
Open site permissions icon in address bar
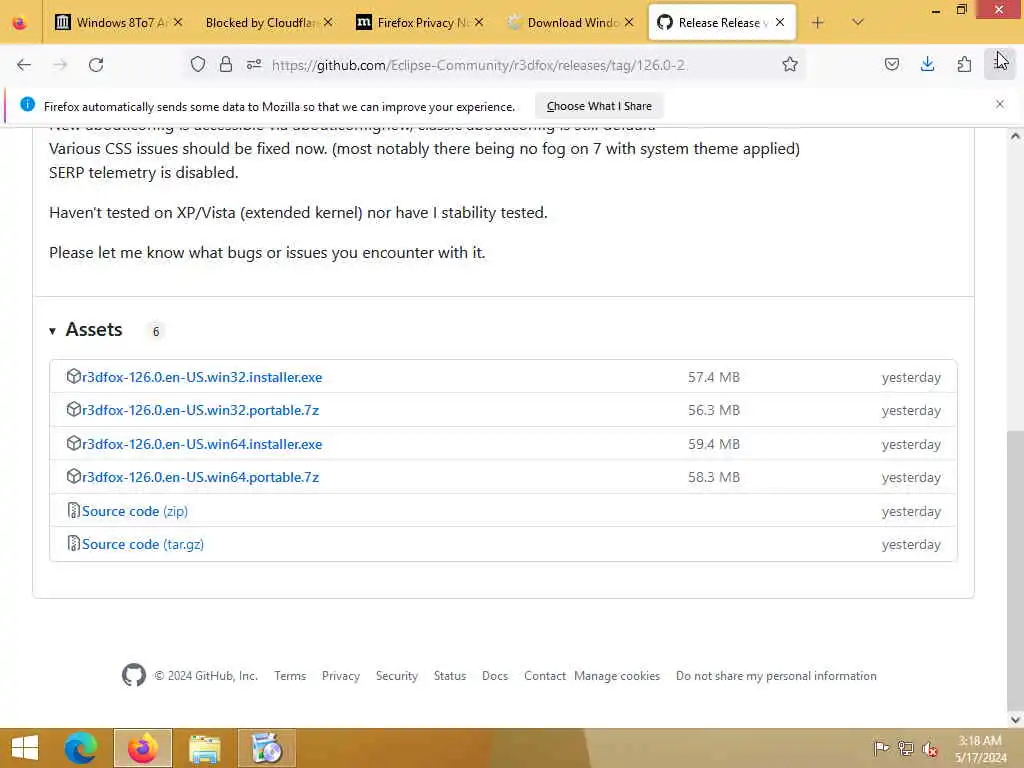point(254,65)
